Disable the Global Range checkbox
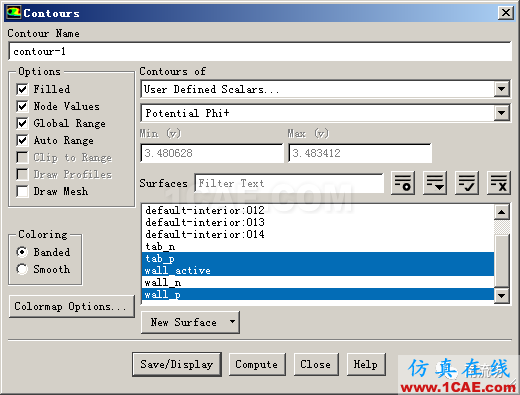 coord(22,123)
